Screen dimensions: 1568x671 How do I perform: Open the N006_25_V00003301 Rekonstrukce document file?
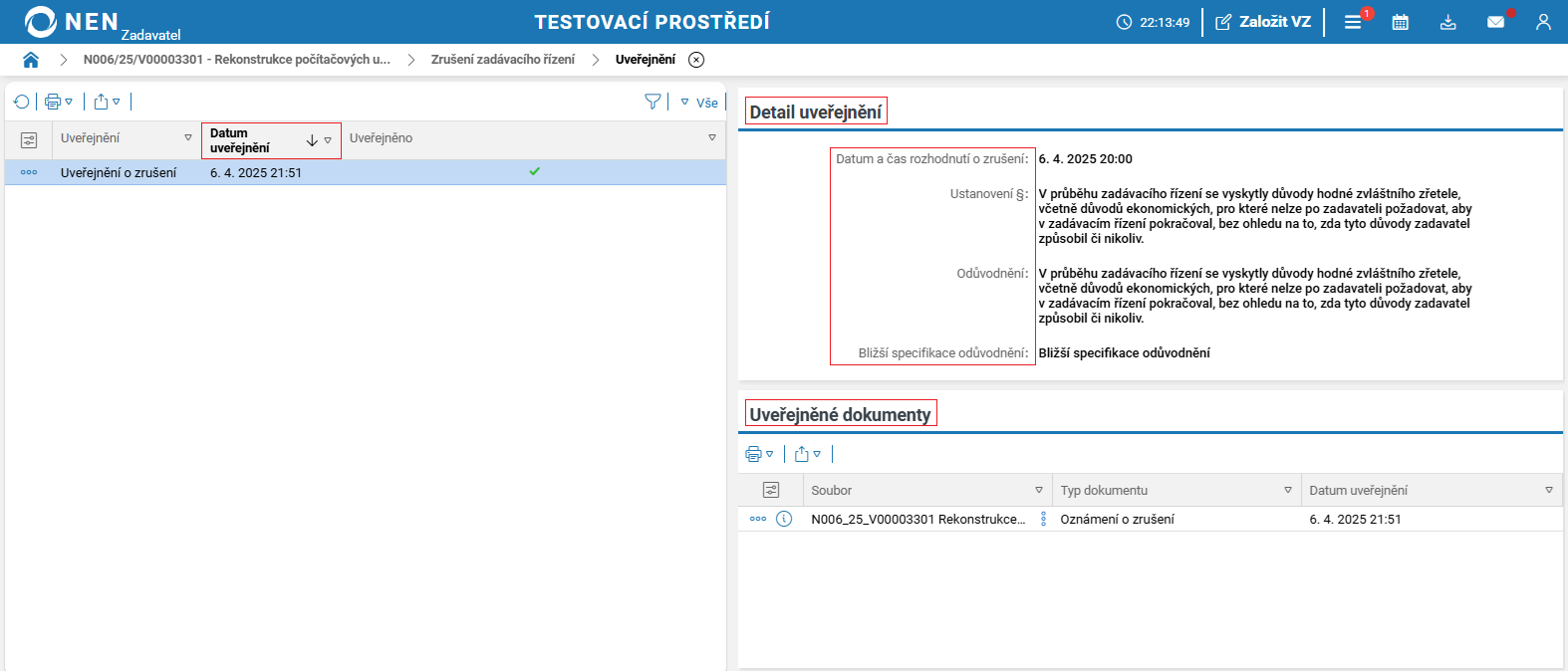coord(917,520)
